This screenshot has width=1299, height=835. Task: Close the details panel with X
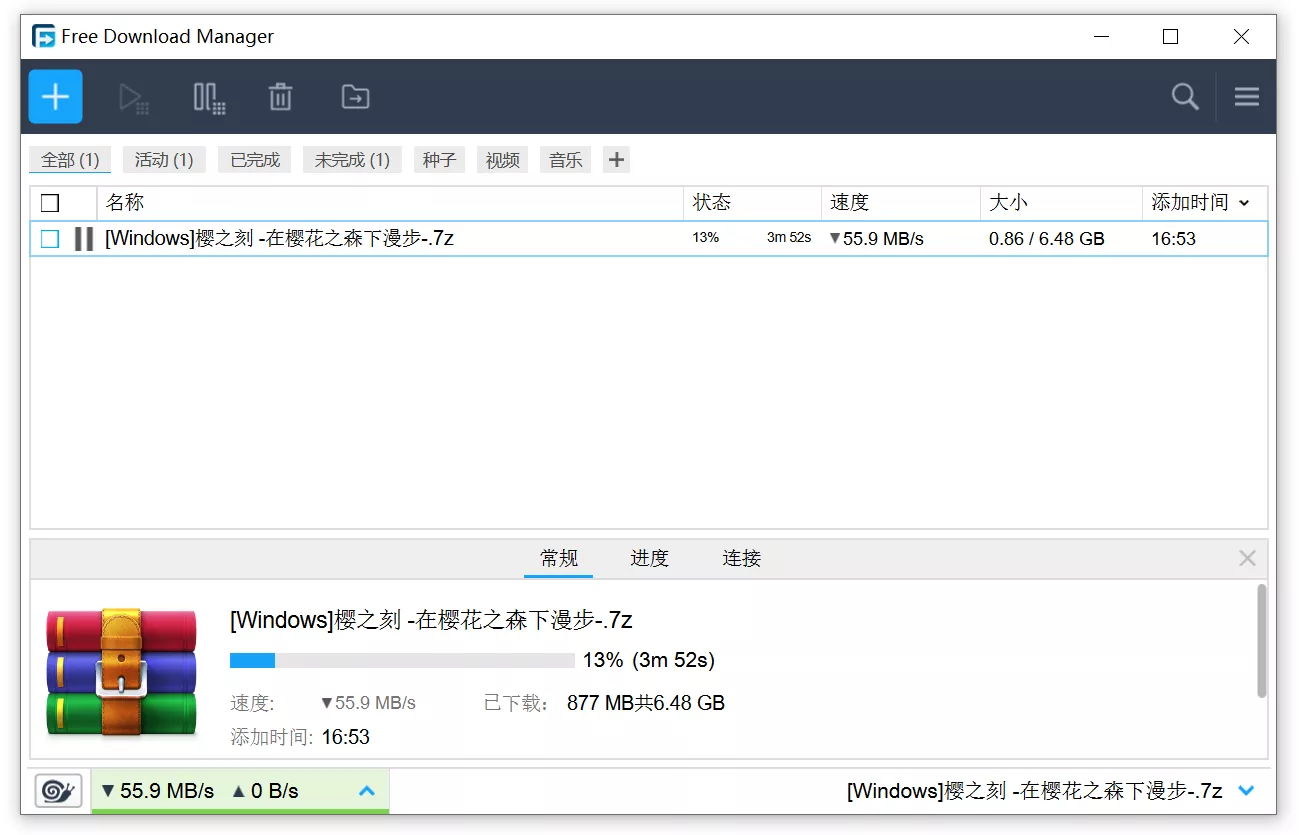[1247, 558]
